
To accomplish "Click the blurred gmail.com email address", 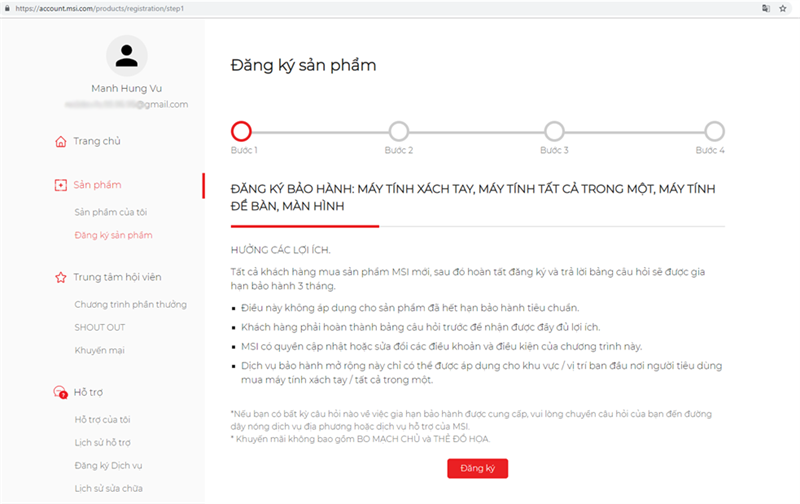I will click(x=127, y=104).
